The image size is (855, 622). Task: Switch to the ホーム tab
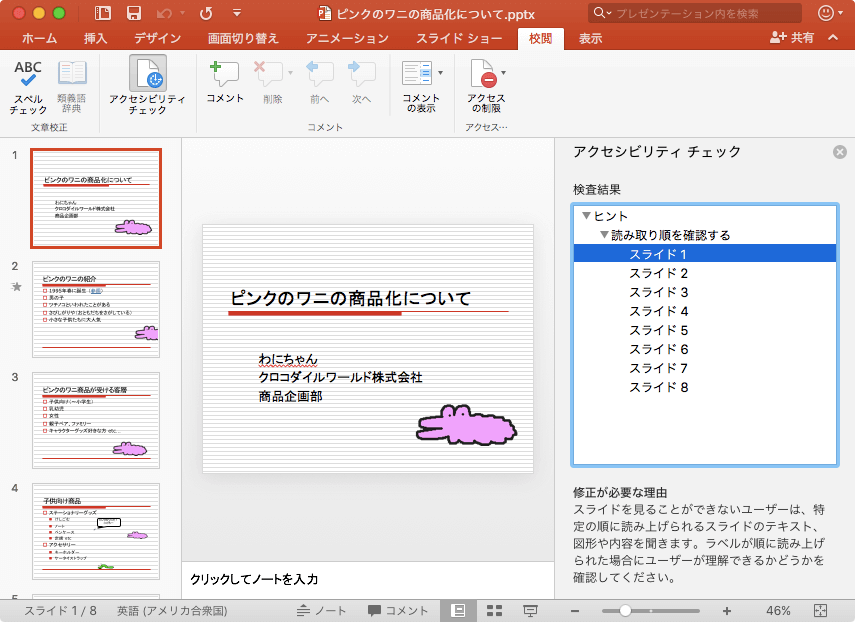pos(39,38)
